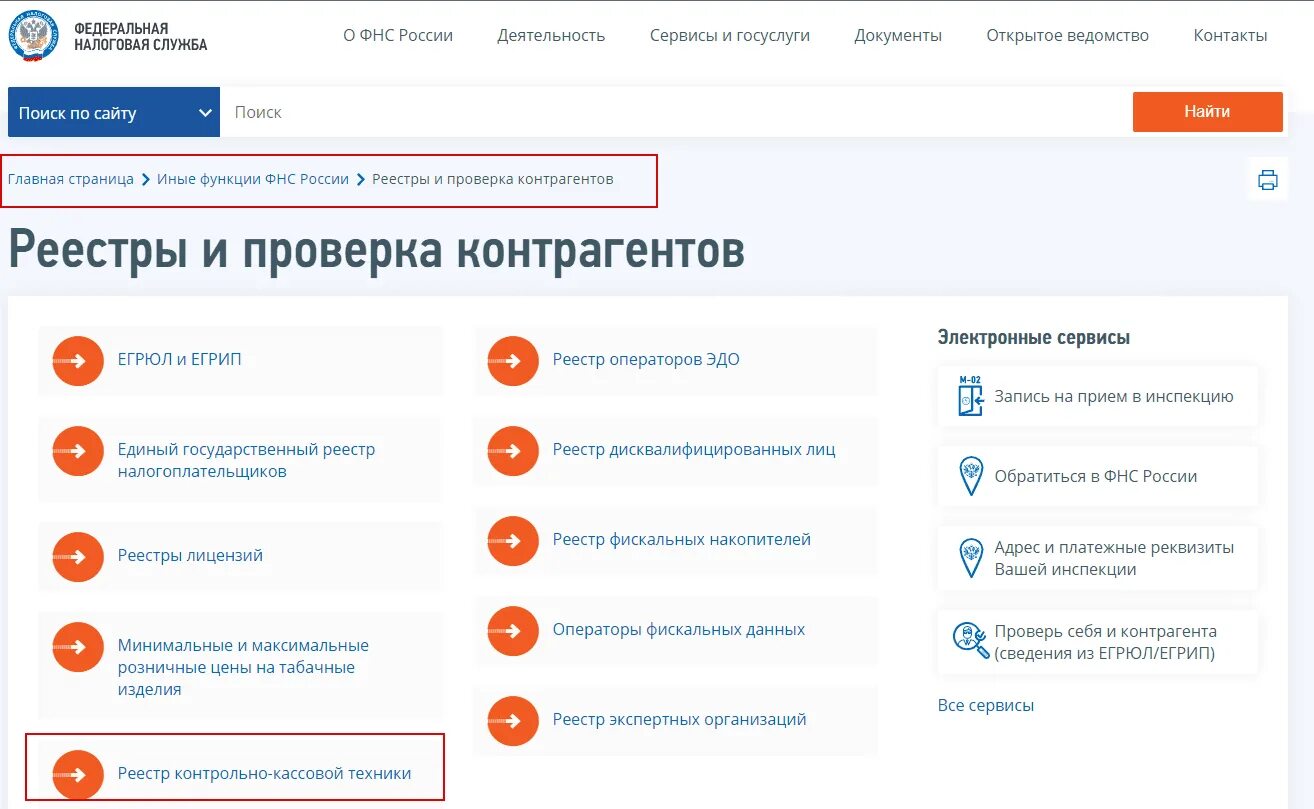Click door icon for Запись на прием в инспекцию
The height and width of the screenshot is (809, 1314).
970,396
